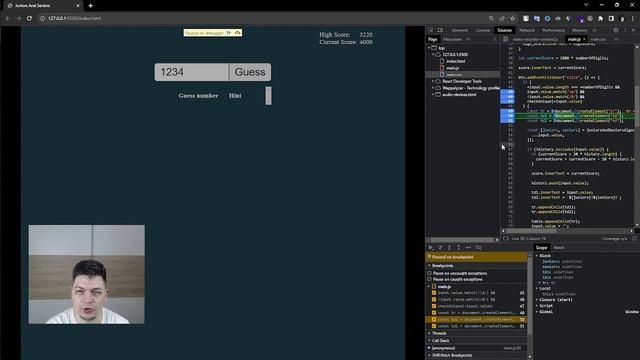Disable the line 45 breakpoint

click(x=434, y=293)
